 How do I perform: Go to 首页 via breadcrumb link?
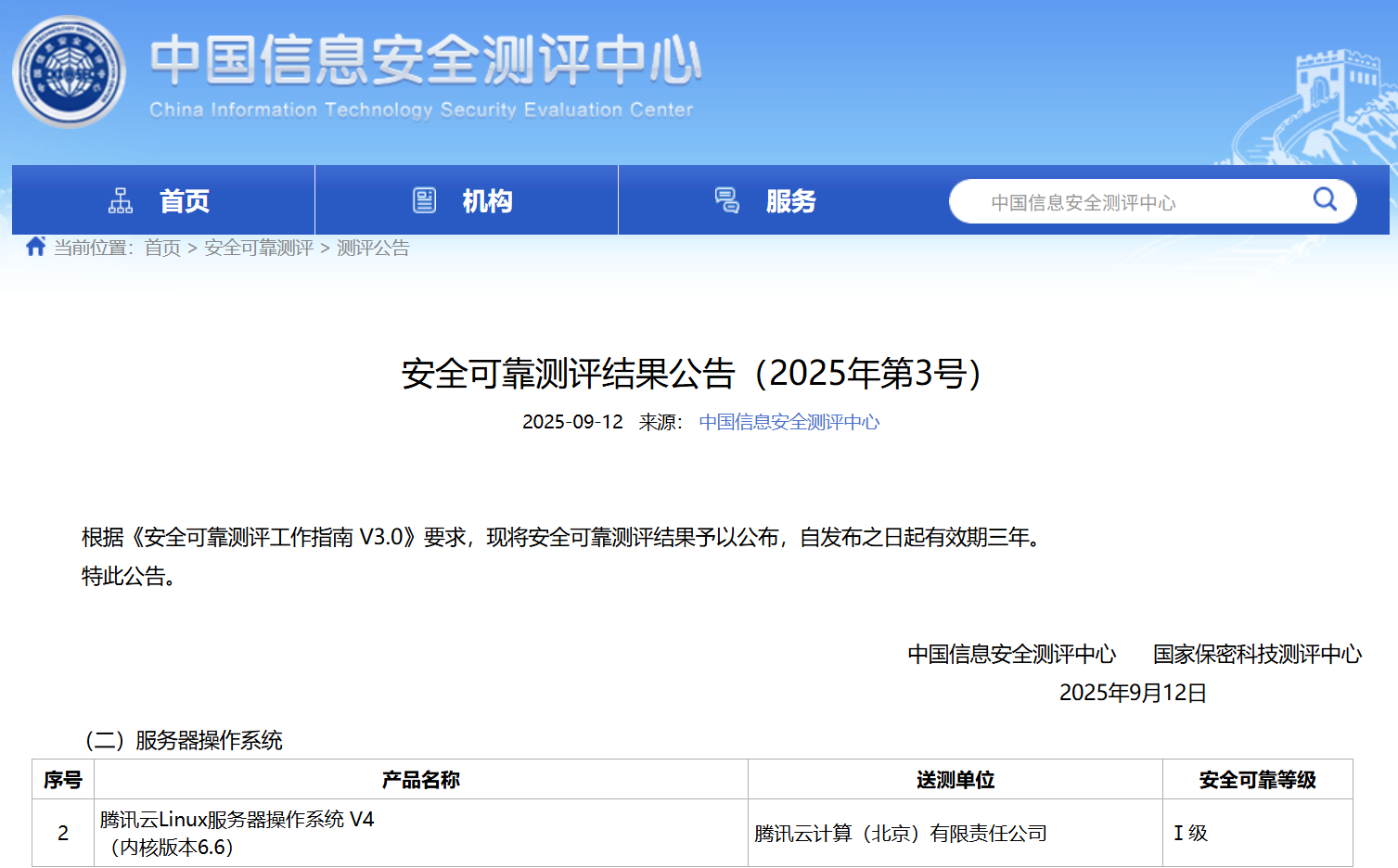[x=162, y=248]
